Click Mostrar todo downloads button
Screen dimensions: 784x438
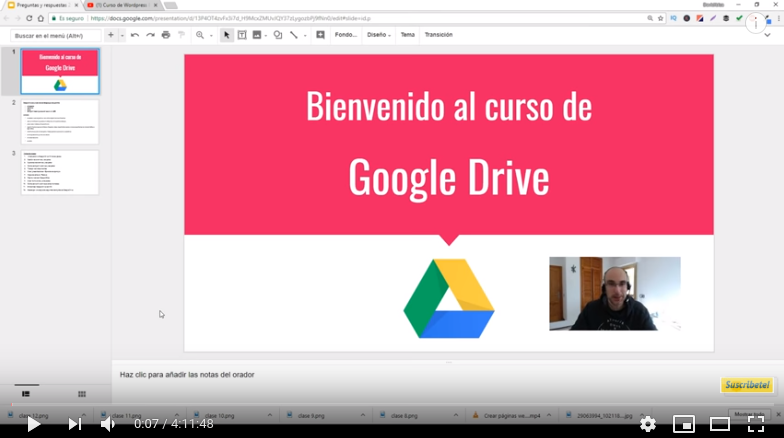tap(749, 414)
